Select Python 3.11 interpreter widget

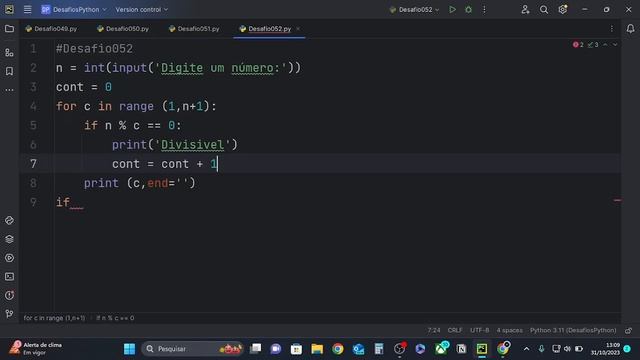point(573,330)
